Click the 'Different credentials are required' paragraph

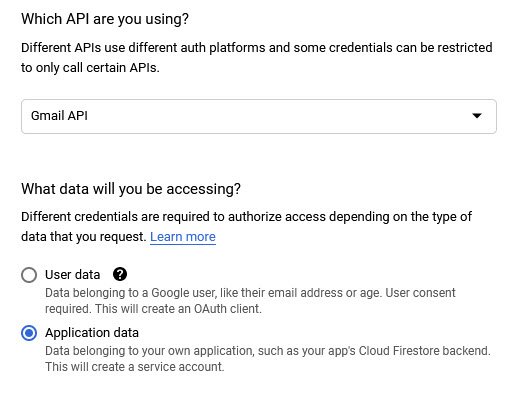(x=246, y=226)
